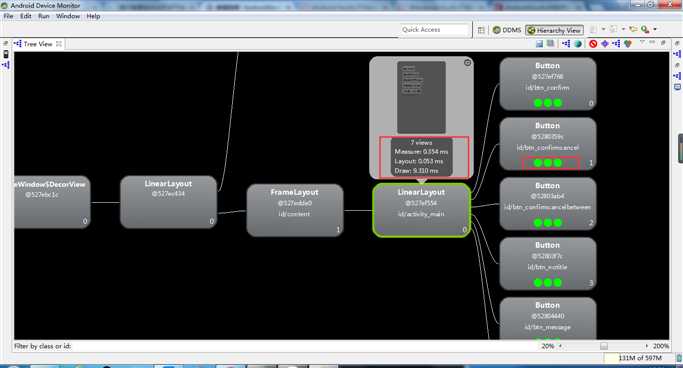Click the first tree icon in right sidebar
683x368 pixels.
click(x=677, y=54)
